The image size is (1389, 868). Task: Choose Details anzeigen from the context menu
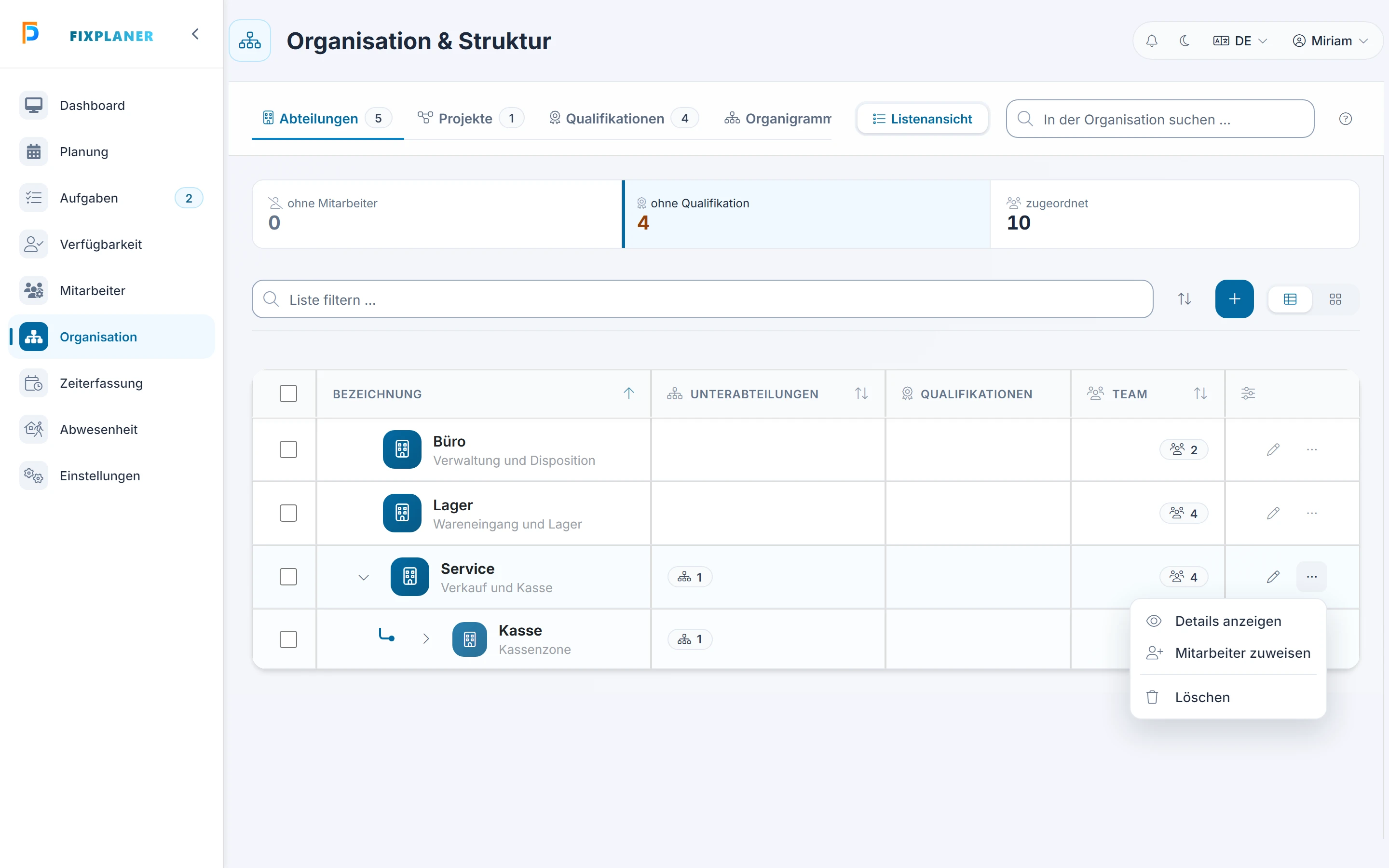click(x=1228, y=621)
